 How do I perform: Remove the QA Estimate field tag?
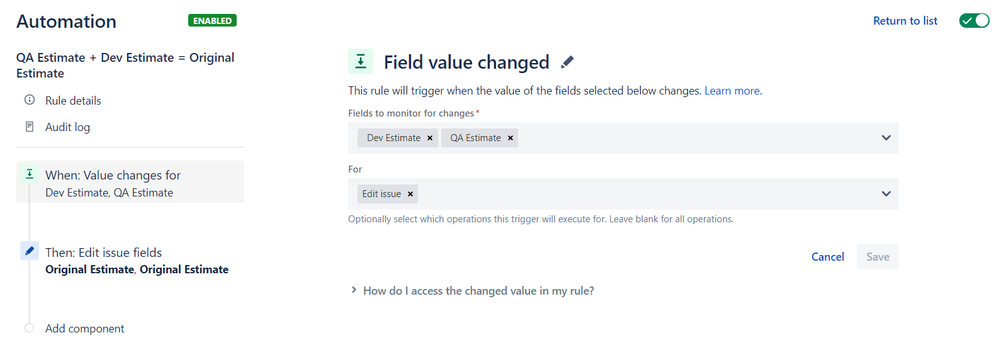(x=510, y=138)
